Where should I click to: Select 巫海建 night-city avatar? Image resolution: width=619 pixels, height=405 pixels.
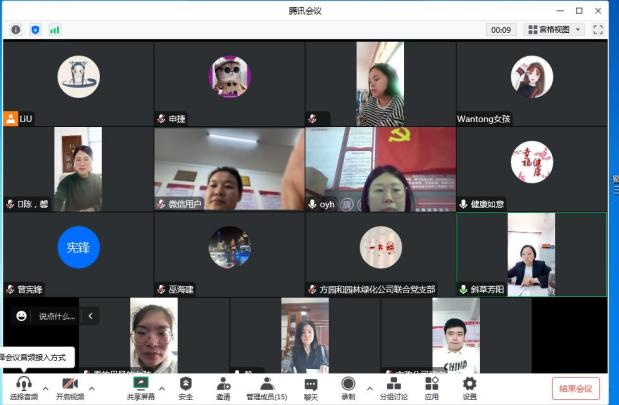(230, 247)
